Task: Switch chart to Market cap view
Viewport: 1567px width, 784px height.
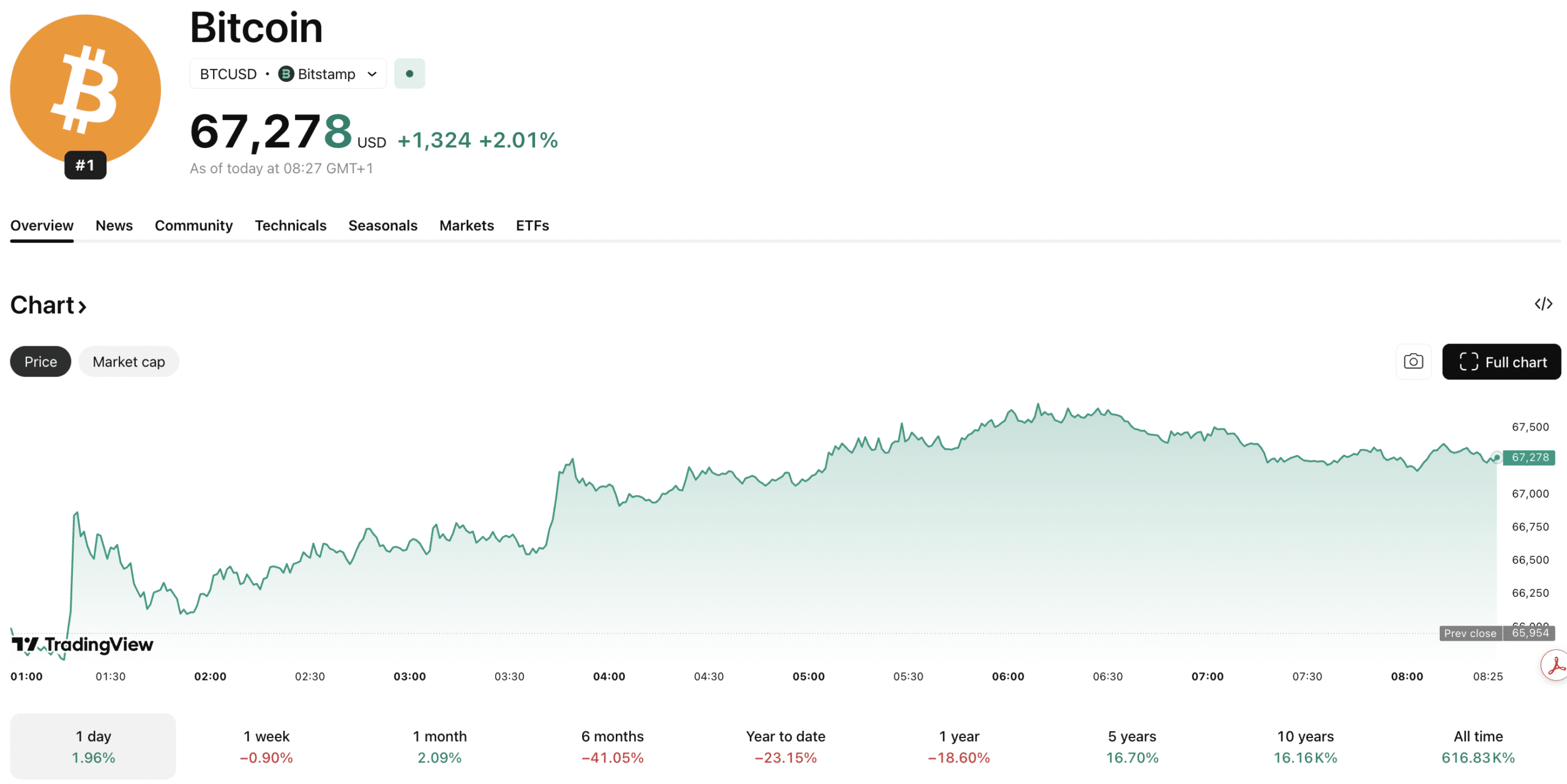Action: pyautogui.click(x=129, y=361)
